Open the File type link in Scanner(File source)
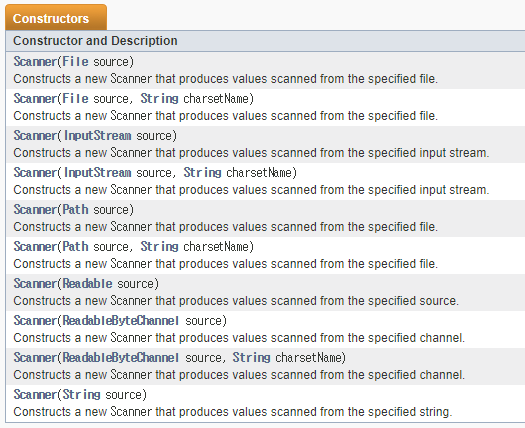Screen dimensions: 525x428 coord(75,62)
